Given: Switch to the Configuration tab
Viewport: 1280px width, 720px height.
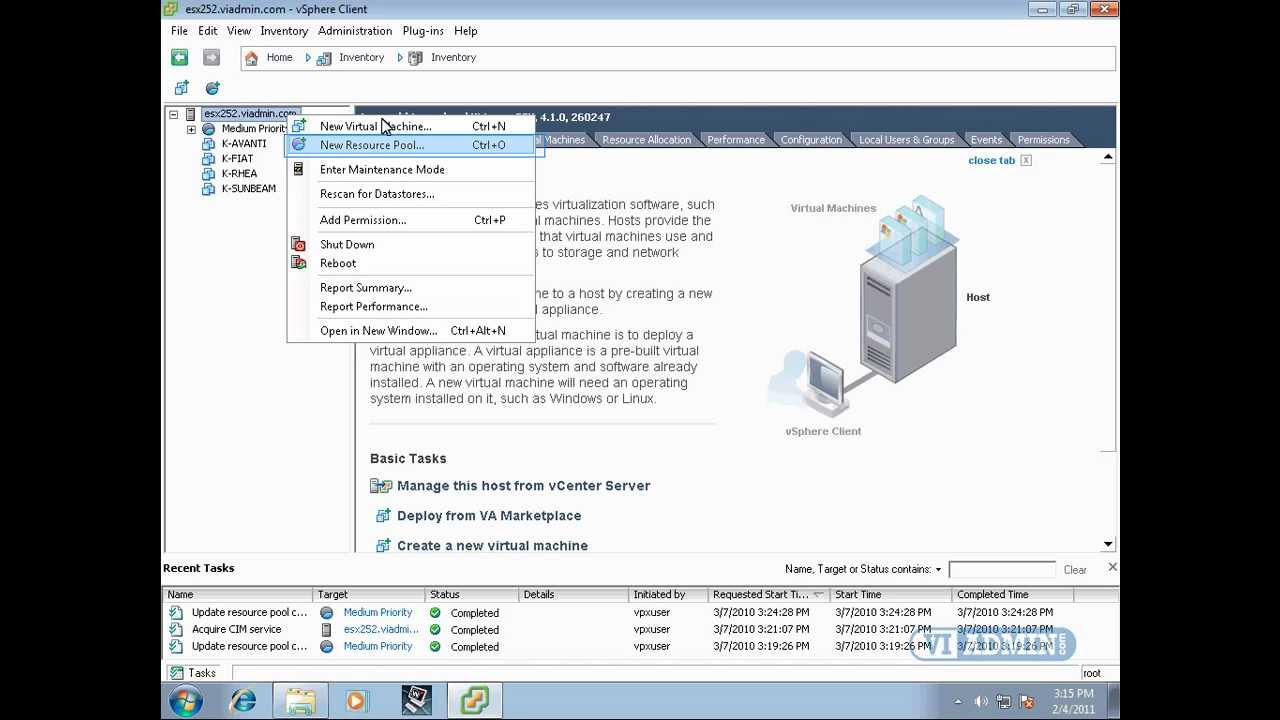Looking at the screenshot, I should [811, 140].
